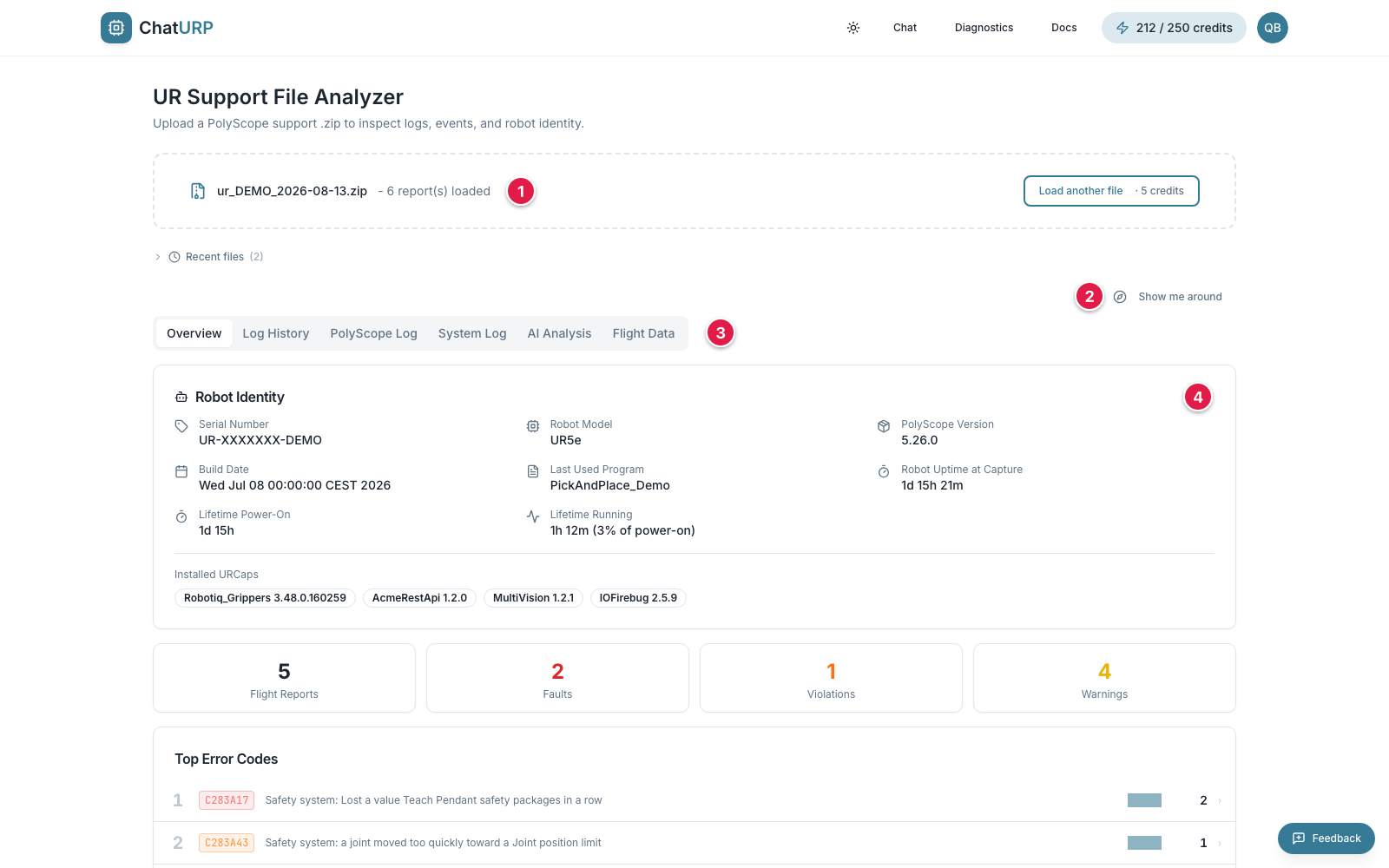Expand the C283A17 error row chevron
This screenshot has width=1389, height=868.
(x=1220, y=800)
